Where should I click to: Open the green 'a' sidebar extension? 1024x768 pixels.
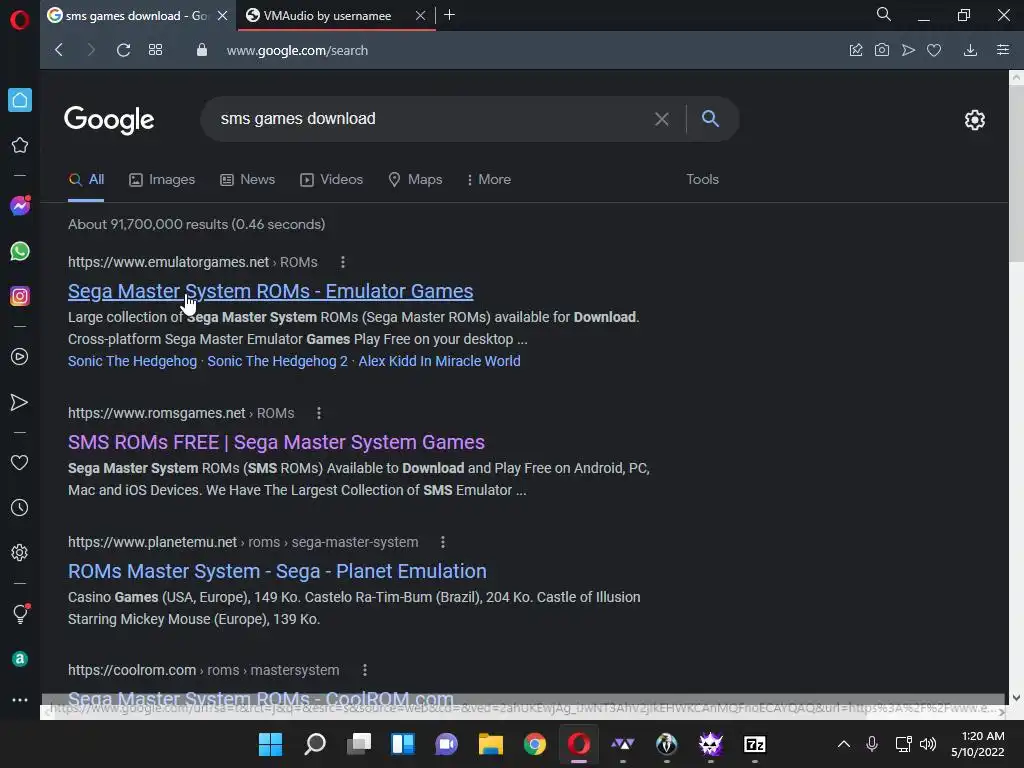[x=20, y=659]
